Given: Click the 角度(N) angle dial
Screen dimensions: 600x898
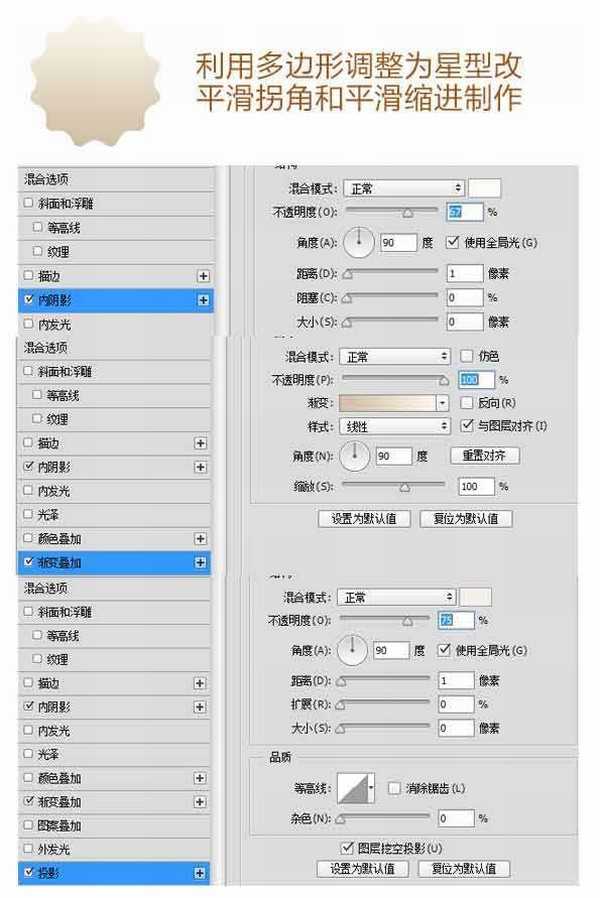Looking at the screenshot, I should click(355, 456).
